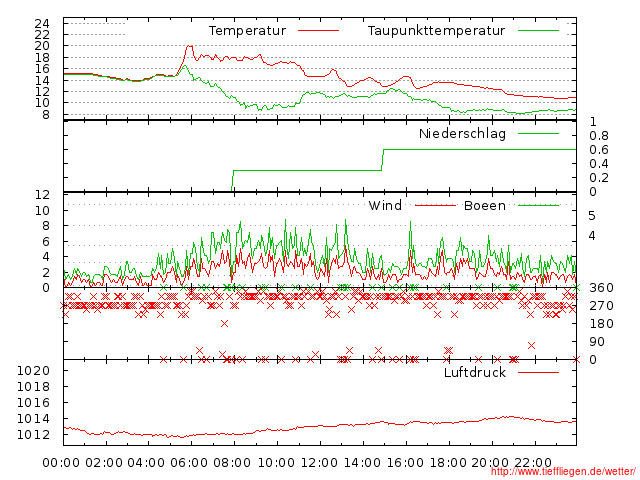Click the 20:00 time axis label

(491, 463)
